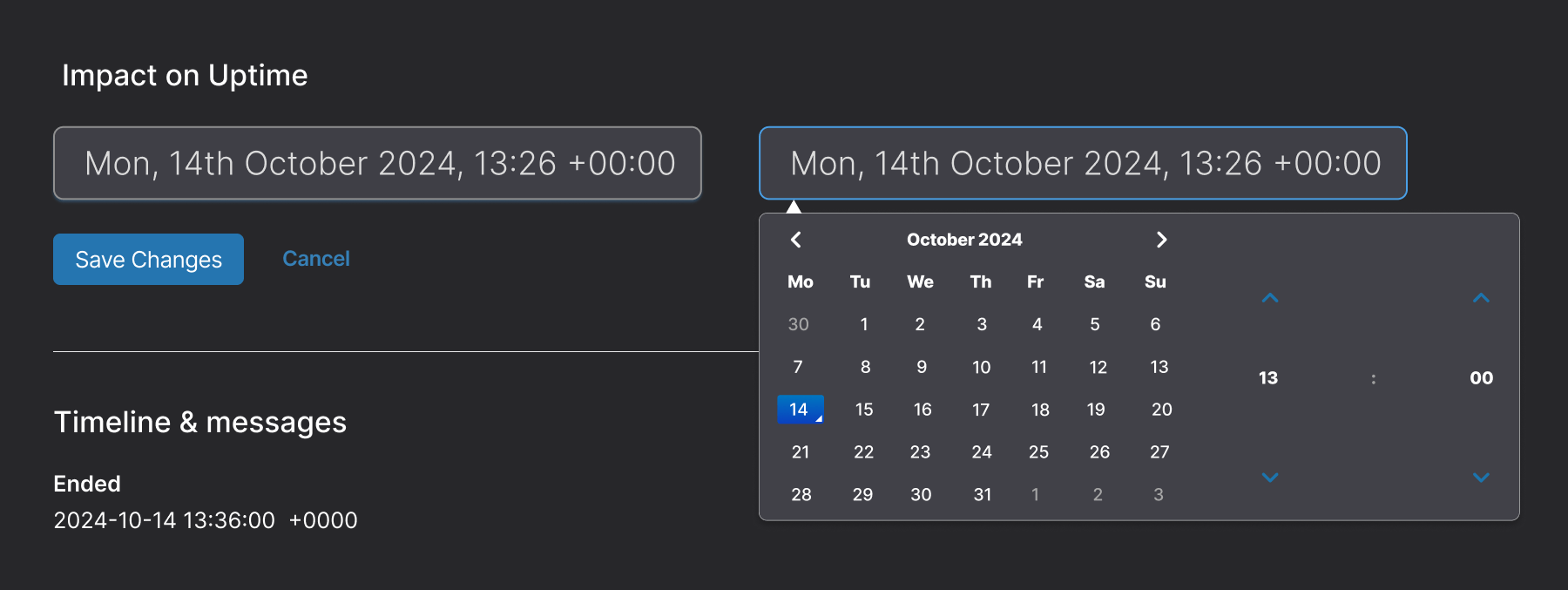1568x590 pixels.
Task: Go to next month in calendar
Action: (1162, 239)
